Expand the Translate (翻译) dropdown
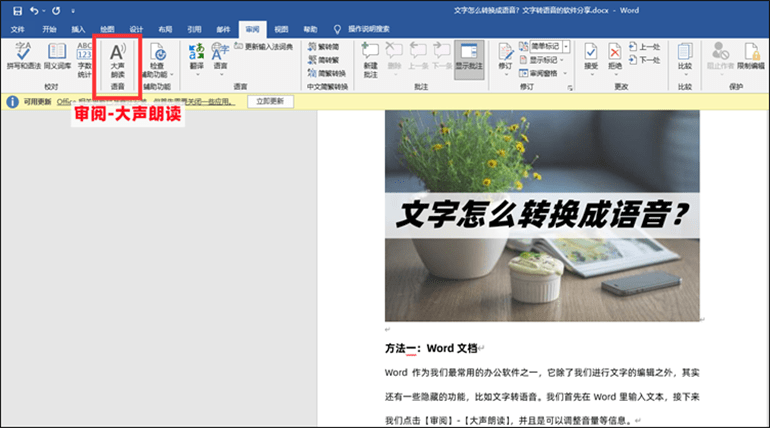 [197, 60]
